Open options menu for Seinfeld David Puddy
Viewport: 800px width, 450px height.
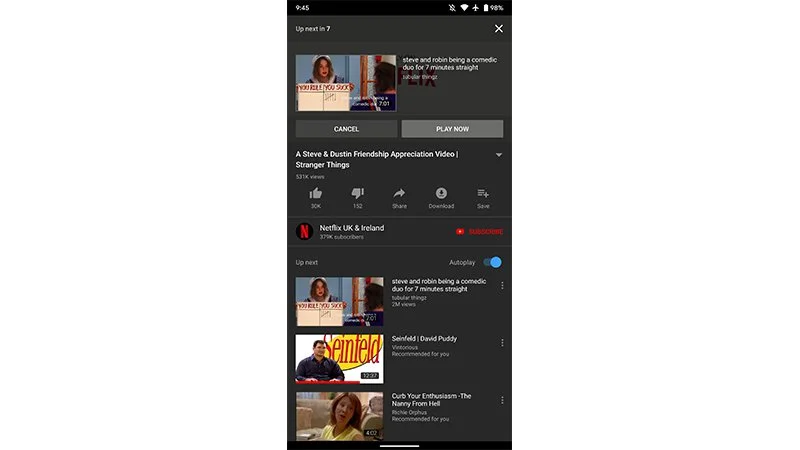click(502, 343)
